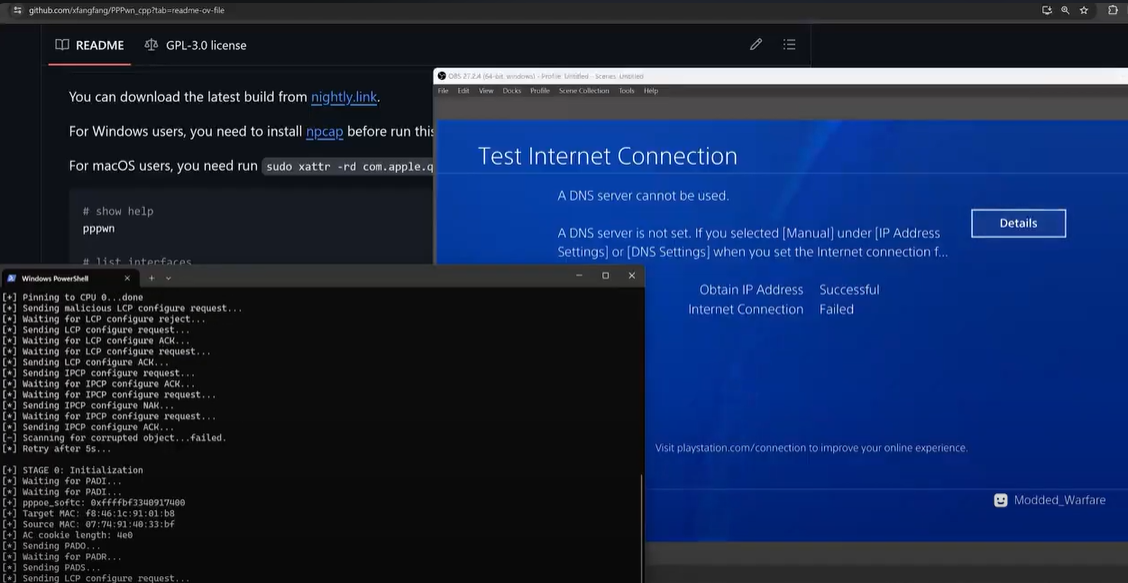1128x583 pixels.
Task: Add a new PowerShell tab with plus
Action: pos(152,277)
